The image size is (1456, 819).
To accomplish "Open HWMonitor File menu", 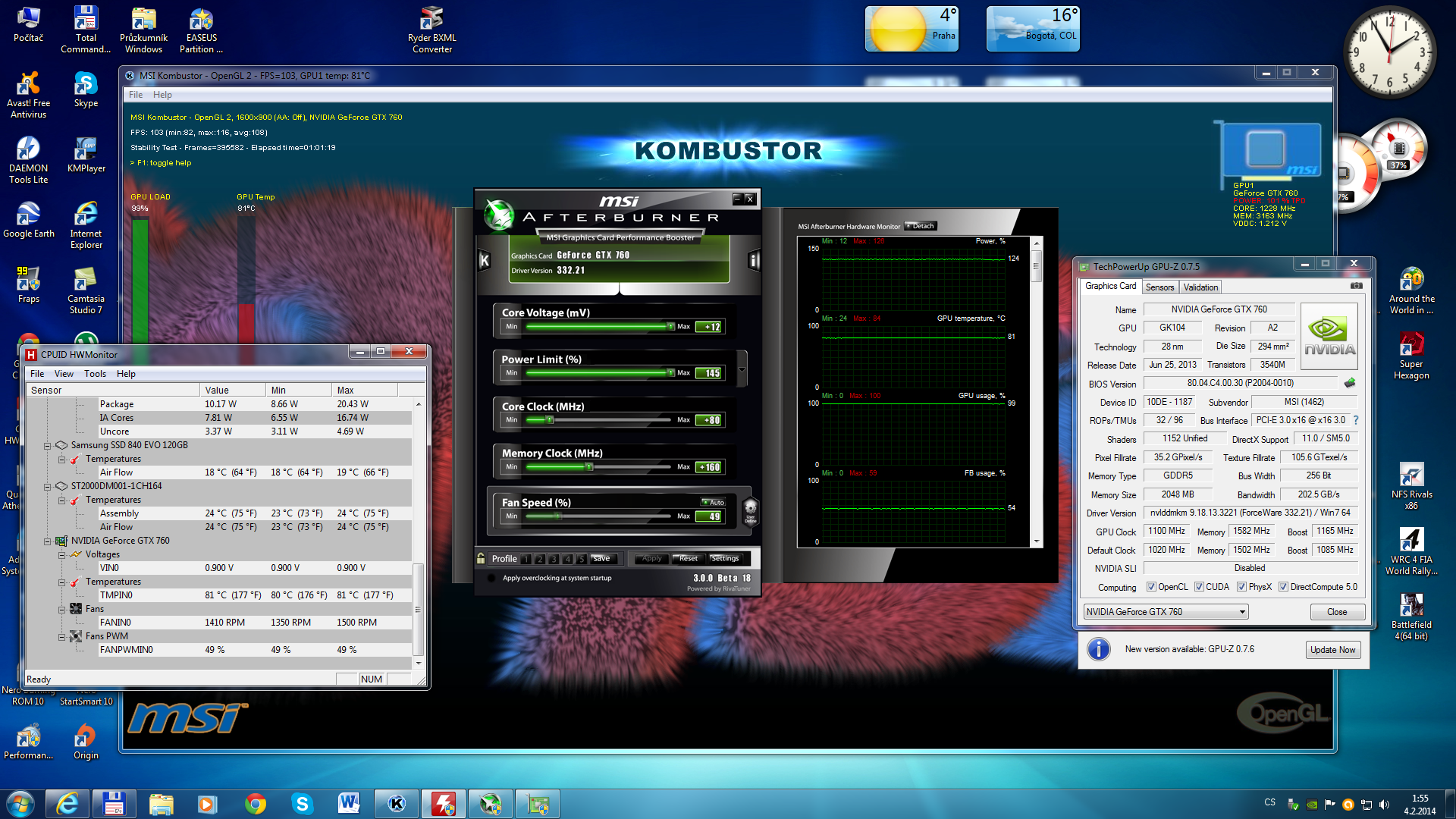I will (x=37, y=374).
